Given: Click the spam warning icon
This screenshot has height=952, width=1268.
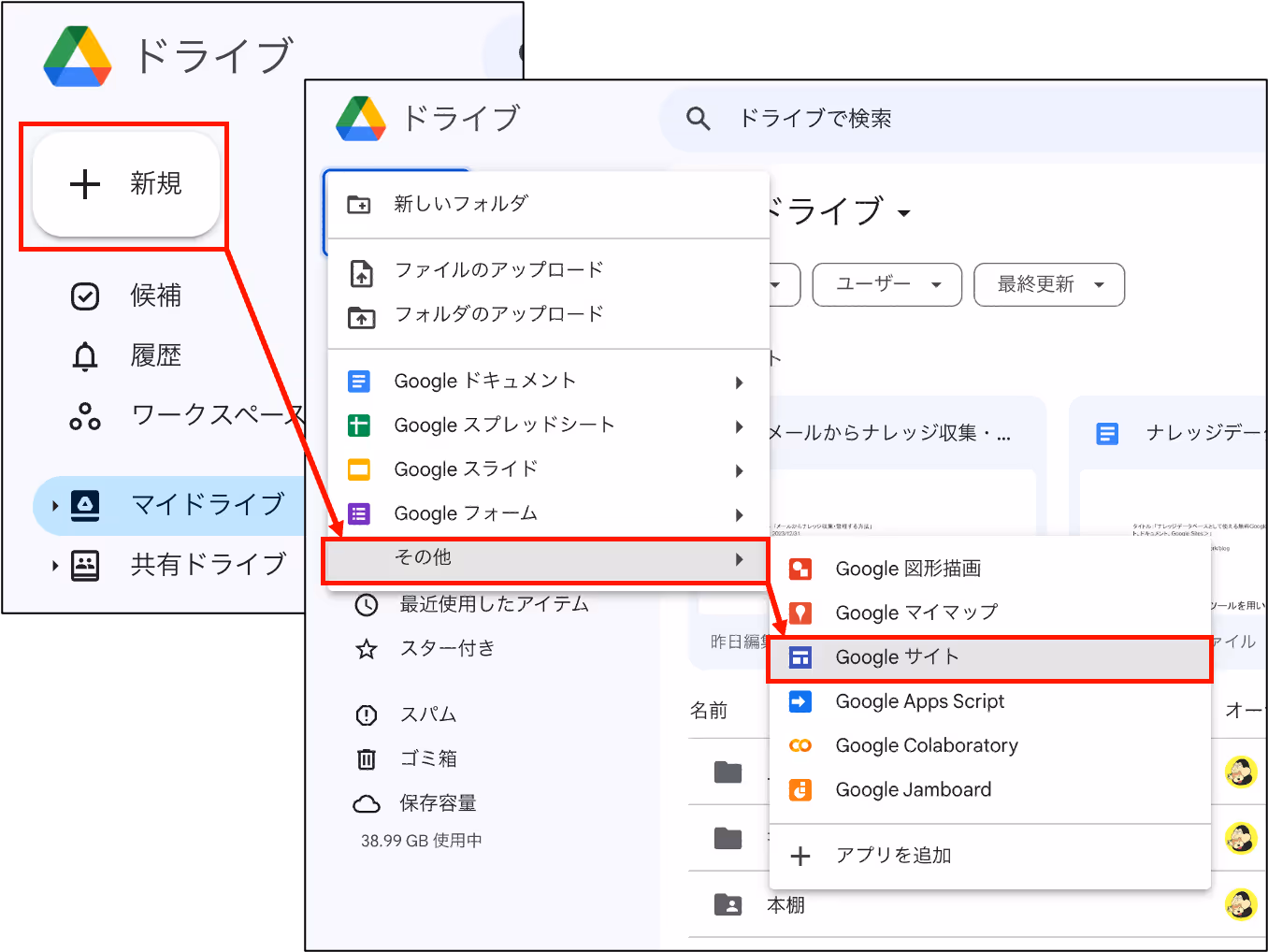Looking at the screenshot, I should tap(367, 715).
